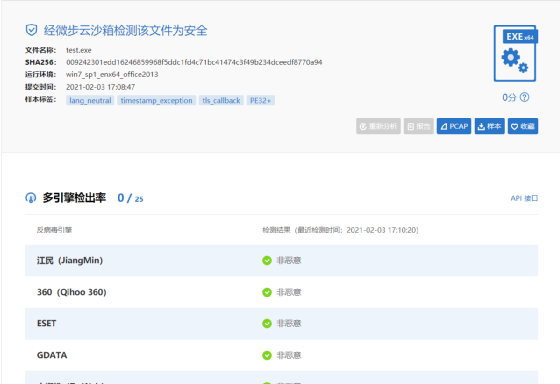Download the sample with 样本 button
560x384 pixels.
tap(490, 126)
